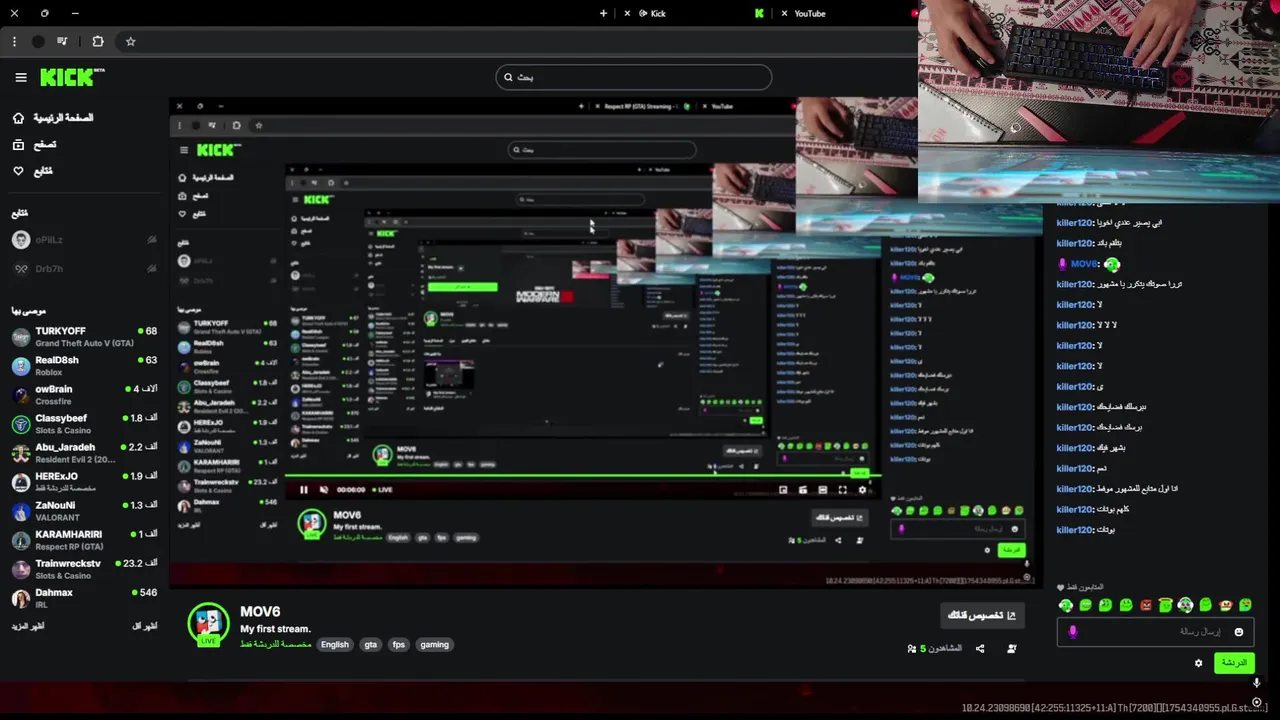Insert the emote with a halo
Viewport: 1280px width, 720px height.
click(x=1166, y=605)
